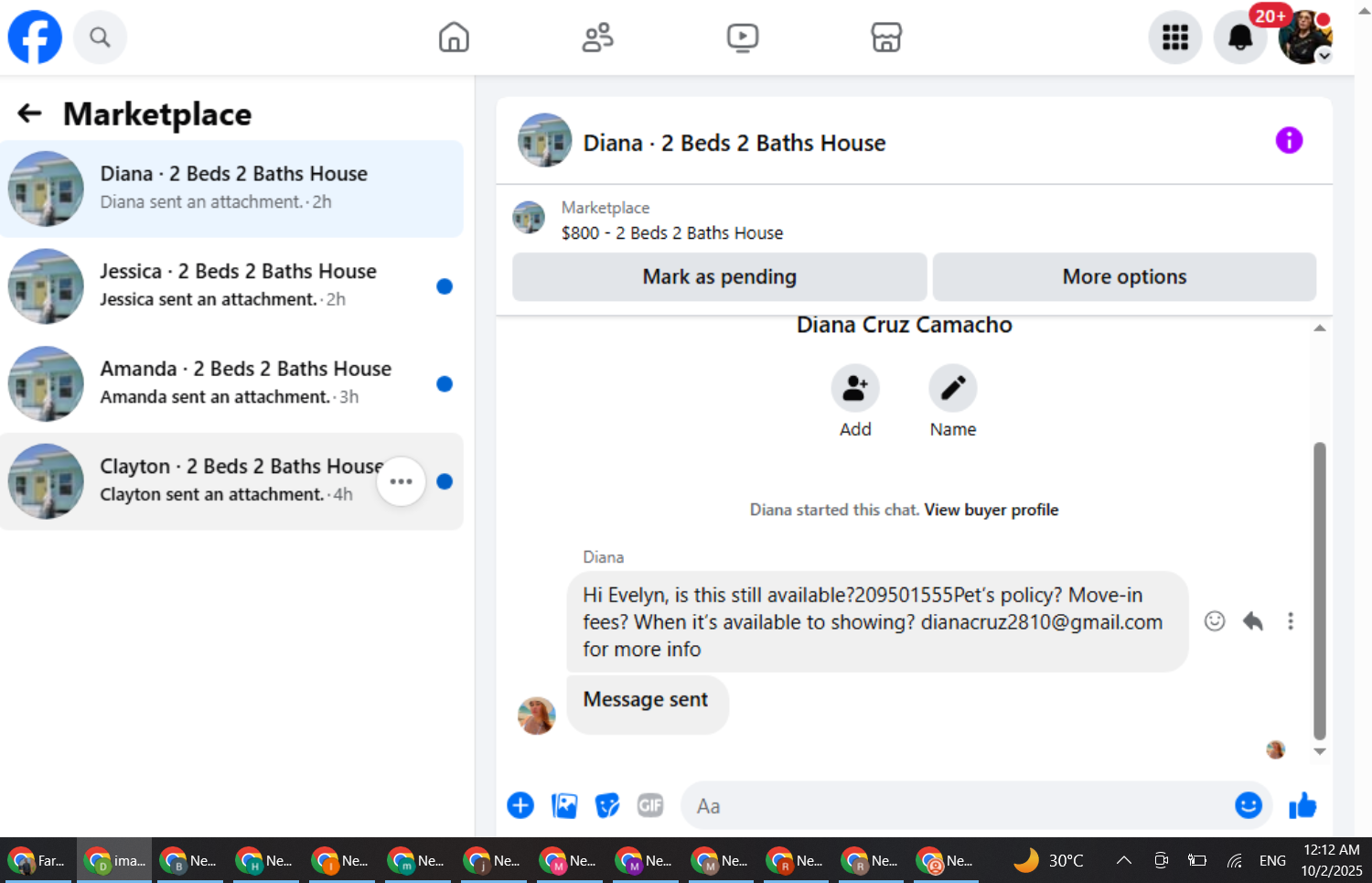Click the More options button
Screen dimensions: 1372x883
click(x=1124, y=276)
